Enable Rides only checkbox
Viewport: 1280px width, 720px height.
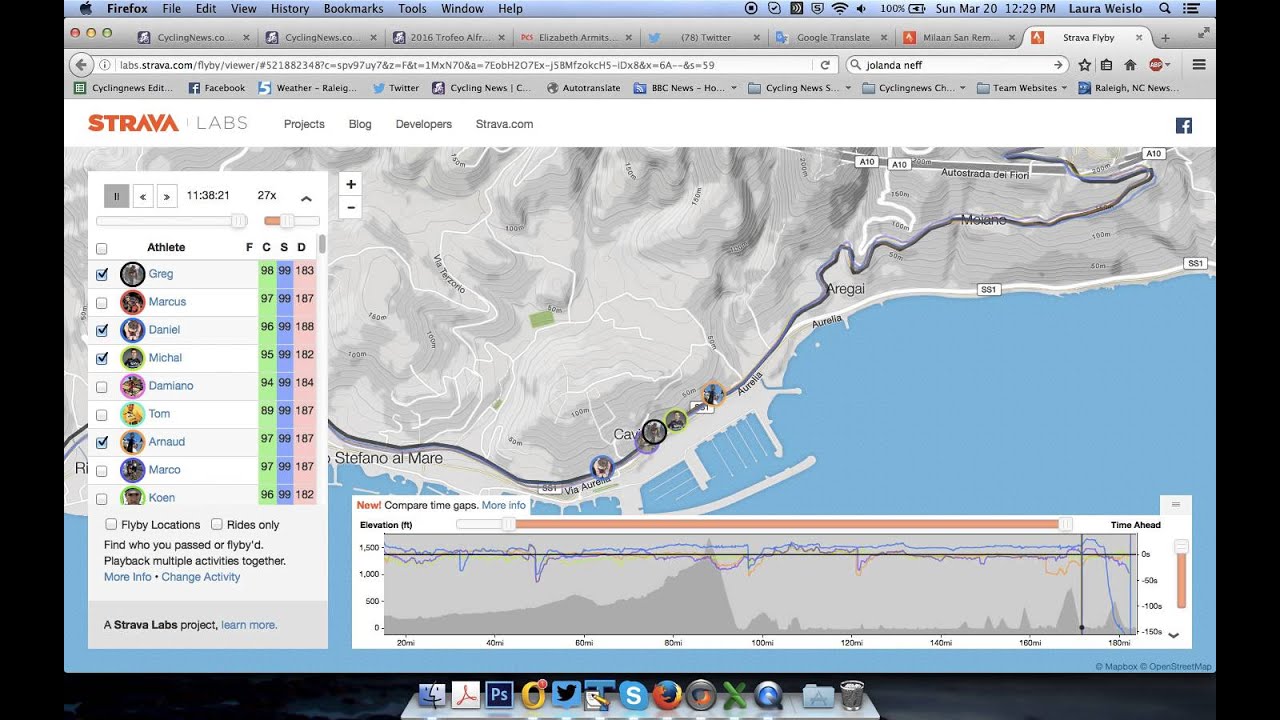click(217, 524)
